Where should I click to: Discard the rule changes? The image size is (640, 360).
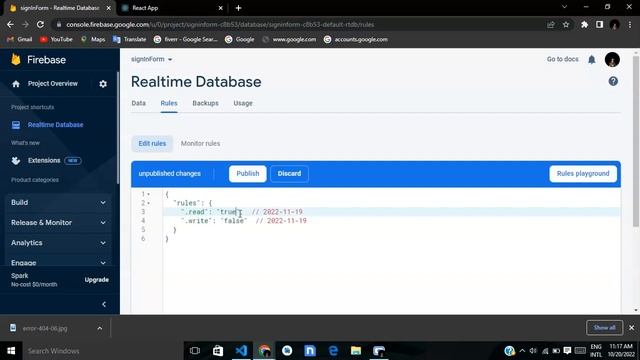[289, 173]
